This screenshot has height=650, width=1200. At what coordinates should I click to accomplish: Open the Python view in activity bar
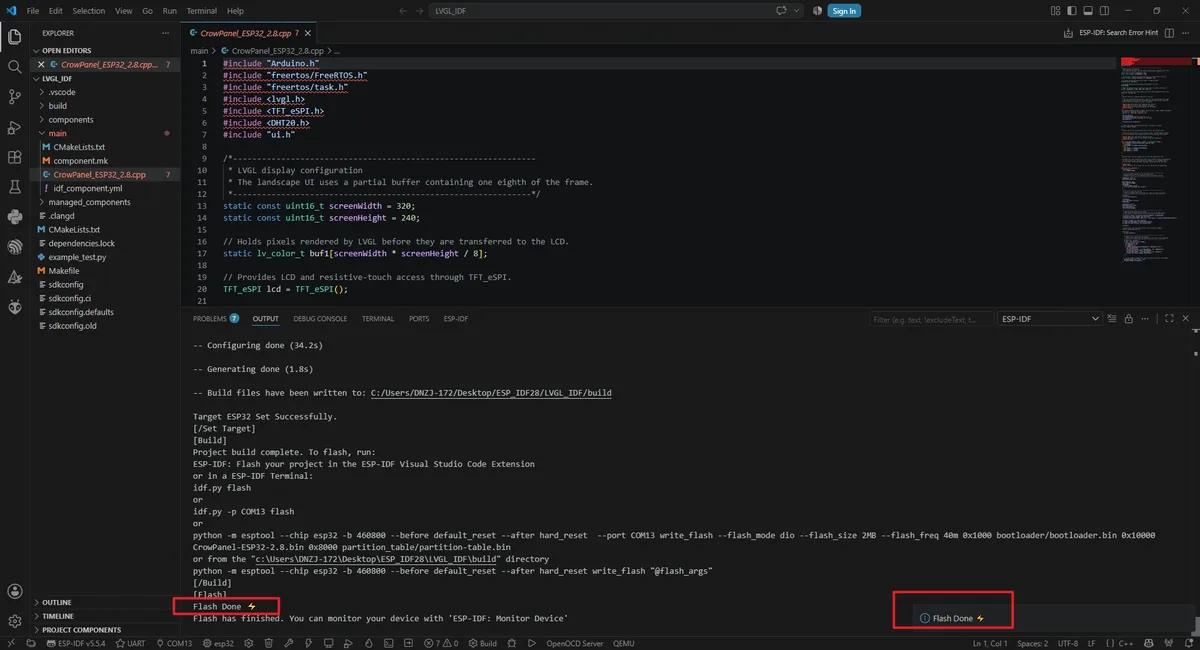(x=14, y=216)
